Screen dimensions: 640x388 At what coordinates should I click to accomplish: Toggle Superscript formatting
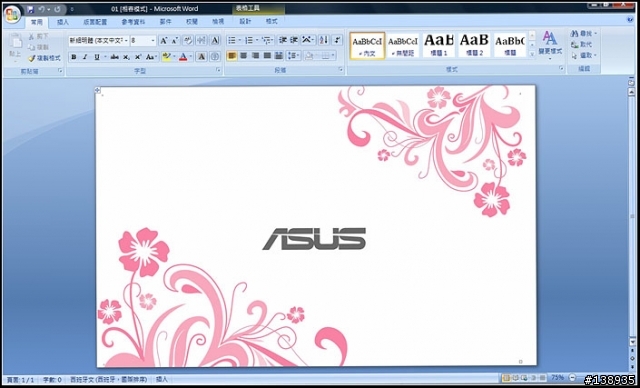[x=138, y=57]
